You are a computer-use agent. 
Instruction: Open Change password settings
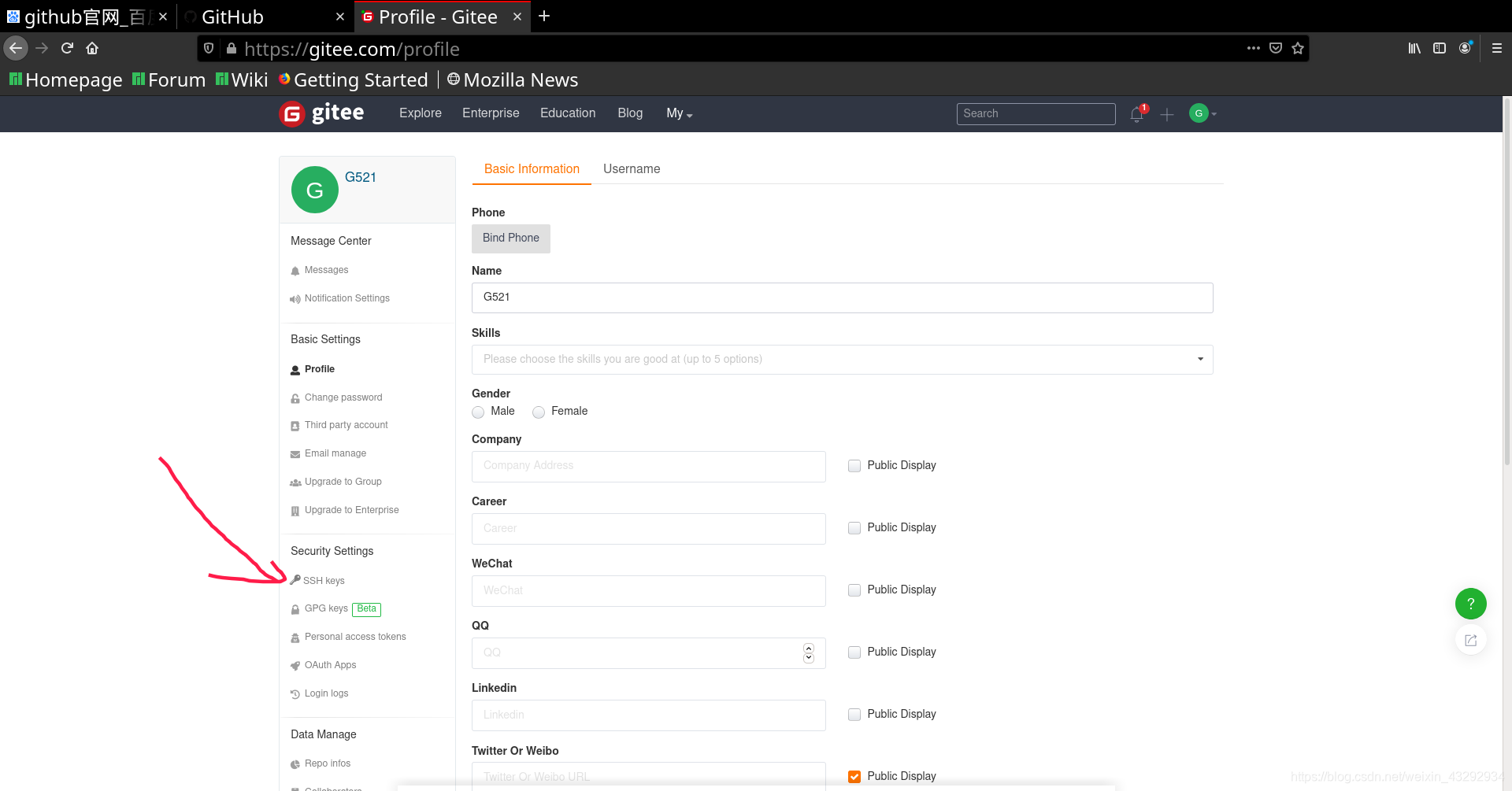click(336, 397)
